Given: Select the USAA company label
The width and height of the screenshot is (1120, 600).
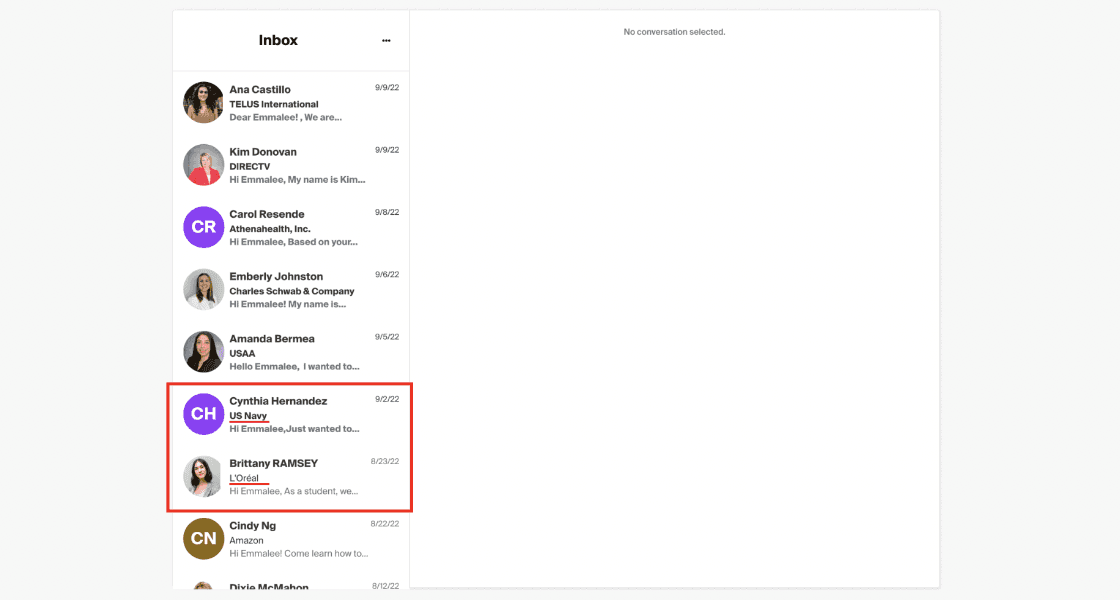Looking at the screenshot, I should [x=242, y=353].
